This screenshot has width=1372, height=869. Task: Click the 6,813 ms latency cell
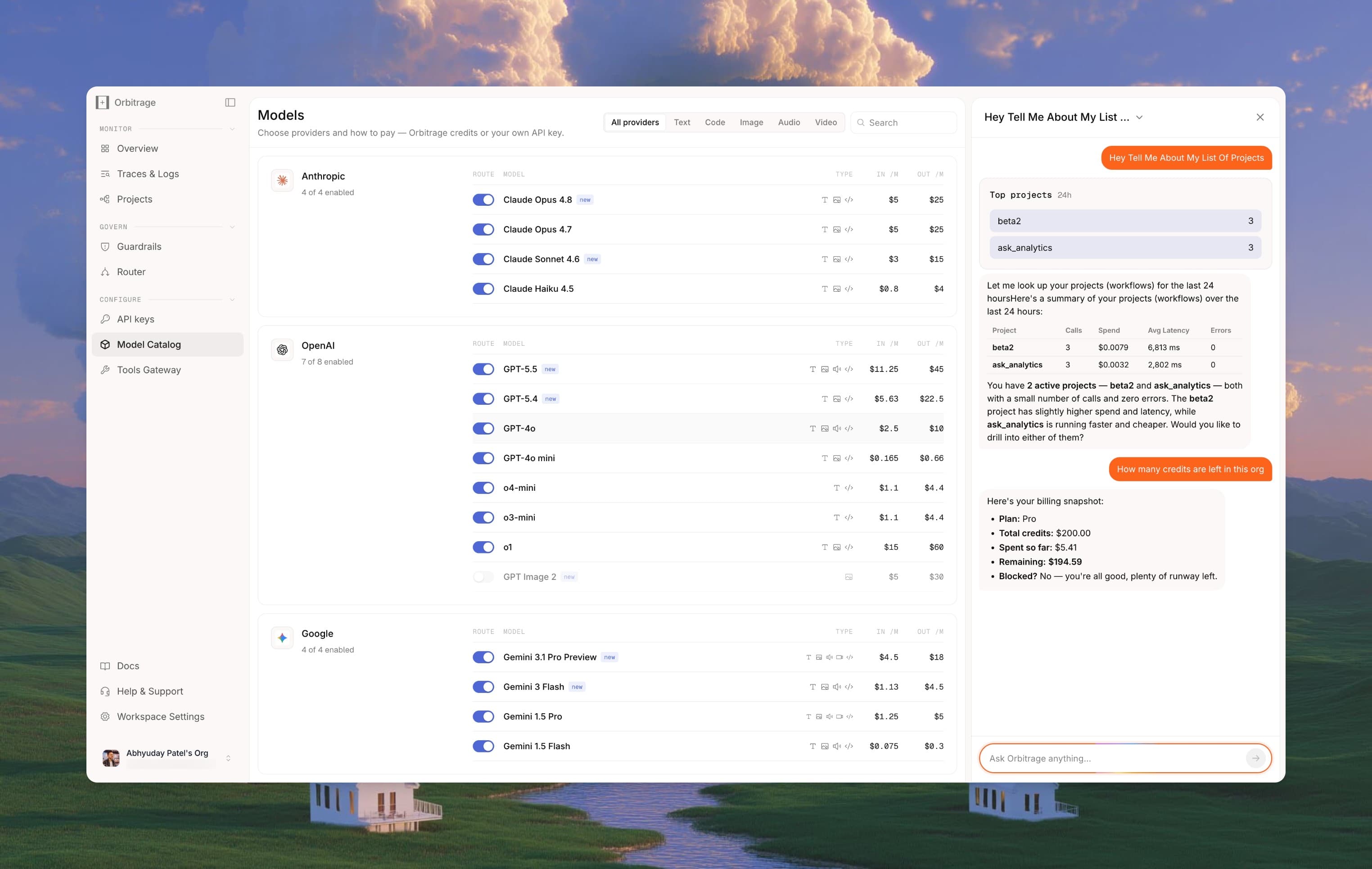tap(1164, 348)
